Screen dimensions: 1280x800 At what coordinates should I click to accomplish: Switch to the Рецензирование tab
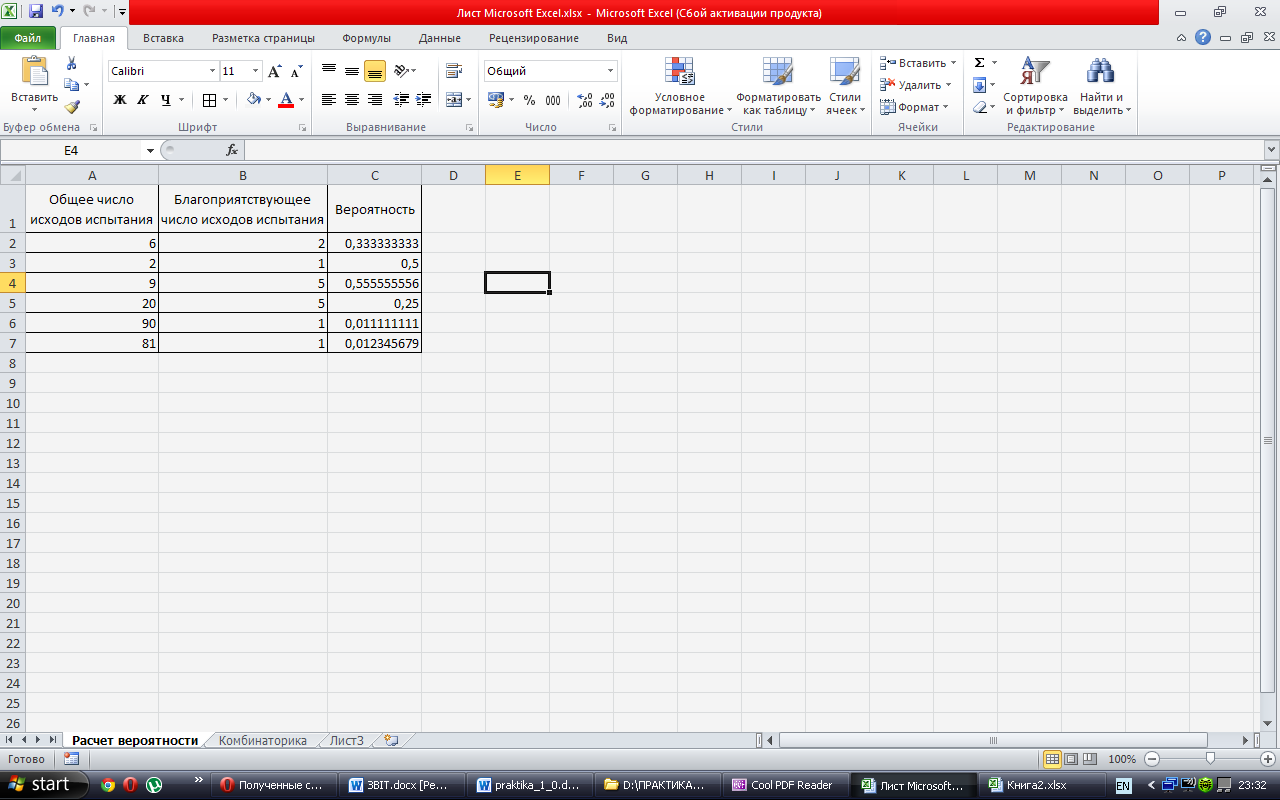click(x=534, y=38)
